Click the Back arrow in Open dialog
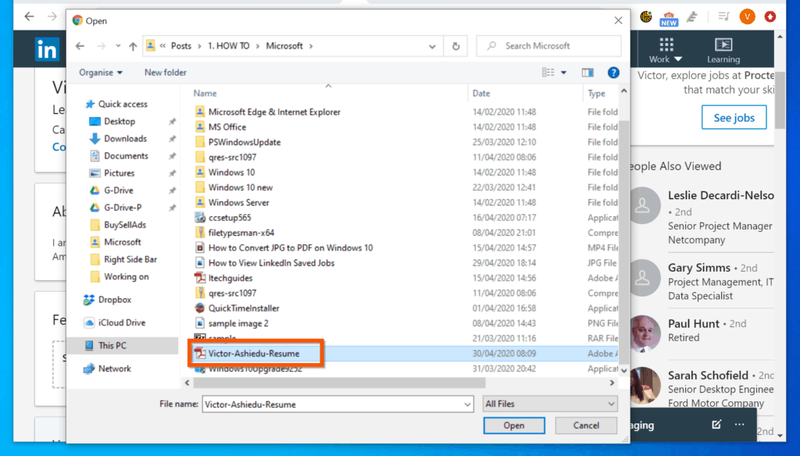Screen dimensions: 800x456 pos(80,46)
